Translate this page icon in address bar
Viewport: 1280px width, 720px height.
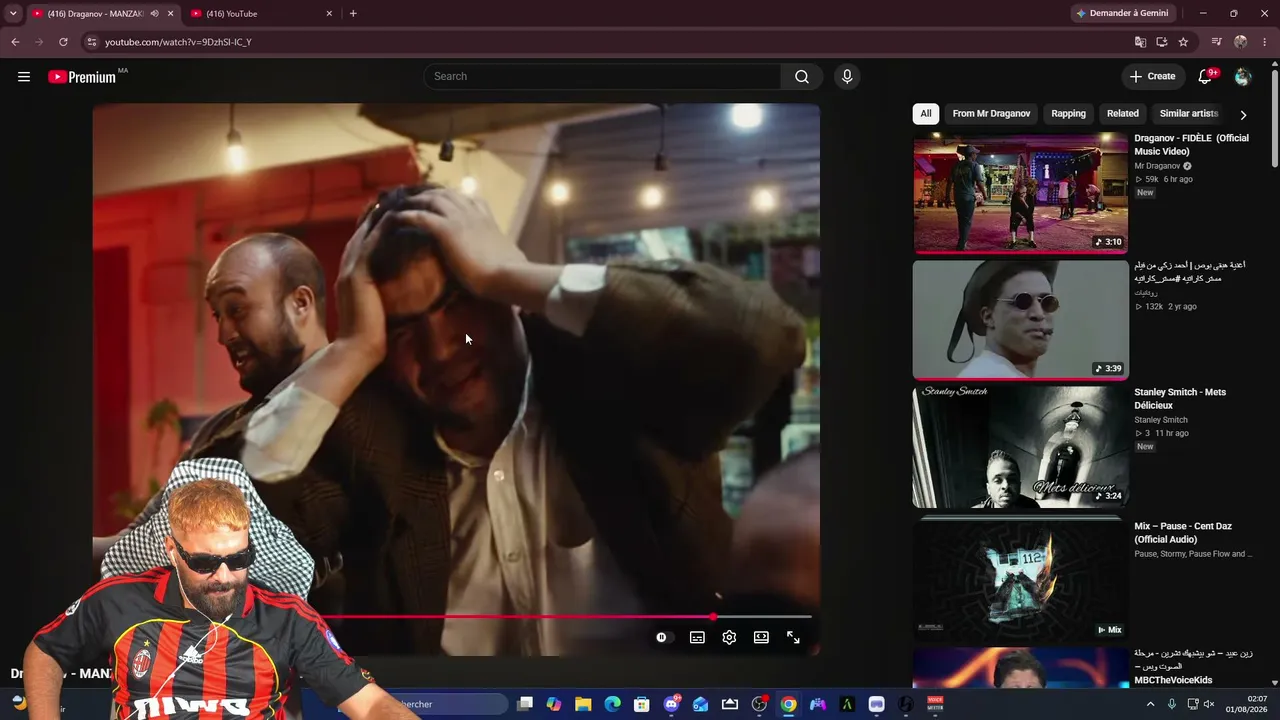coord(1140,42)
